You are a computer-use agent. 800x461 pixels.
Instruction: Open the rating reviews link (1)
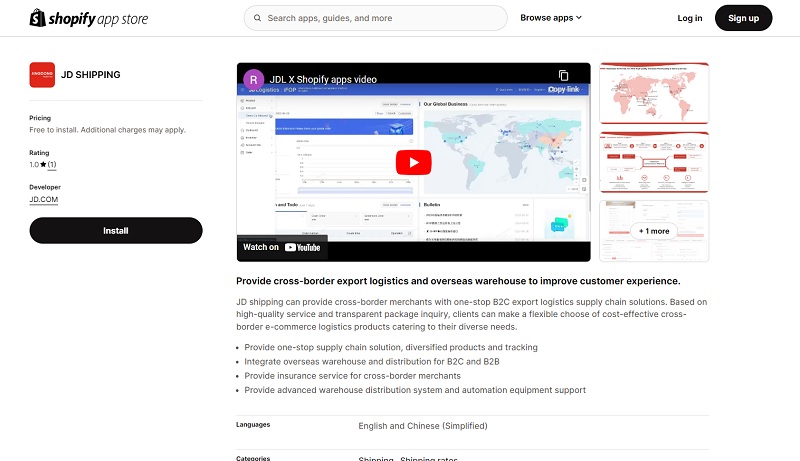[52, 165]
